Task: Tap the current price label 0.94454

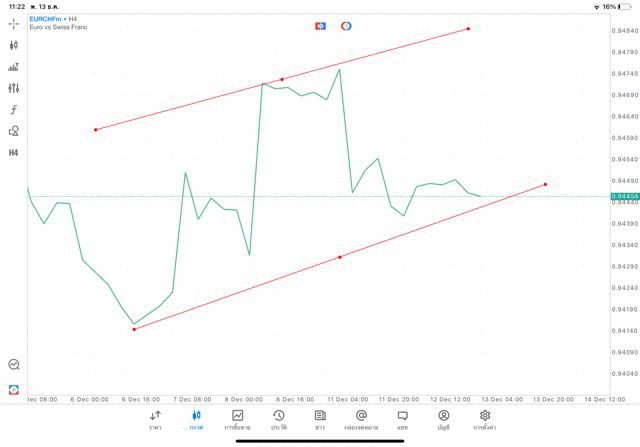Action: (x=624, y=196)
